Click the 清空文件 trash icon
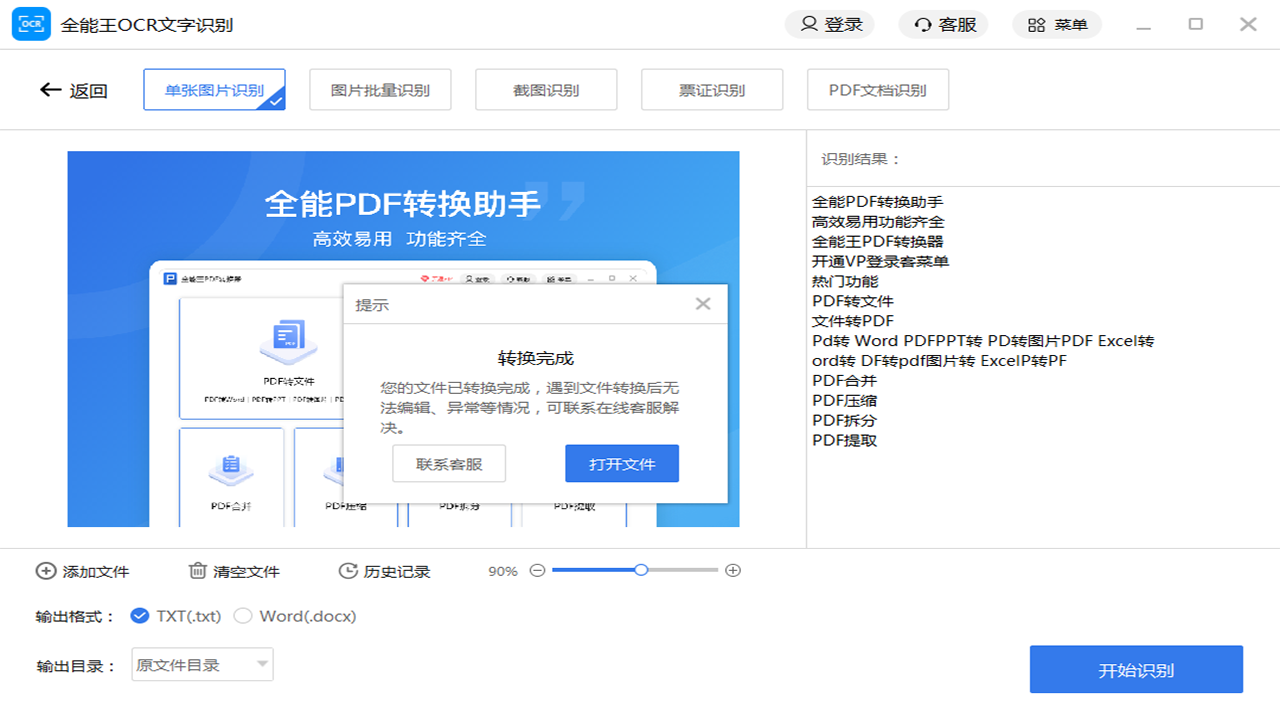Image resolution: width=1280 pixels, height=720 pixels. point(196,570)
